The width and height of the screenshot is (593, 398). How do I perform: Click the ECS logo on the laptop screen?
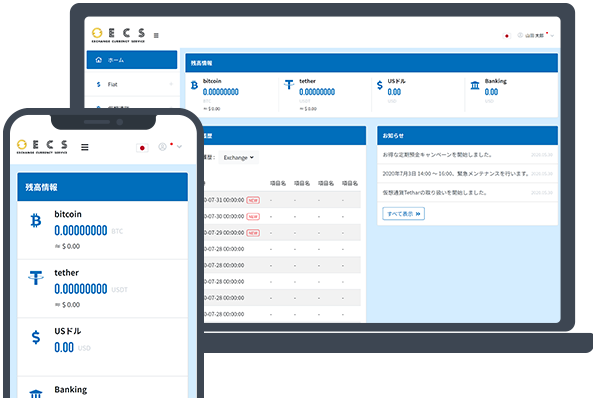coord(118,35)
